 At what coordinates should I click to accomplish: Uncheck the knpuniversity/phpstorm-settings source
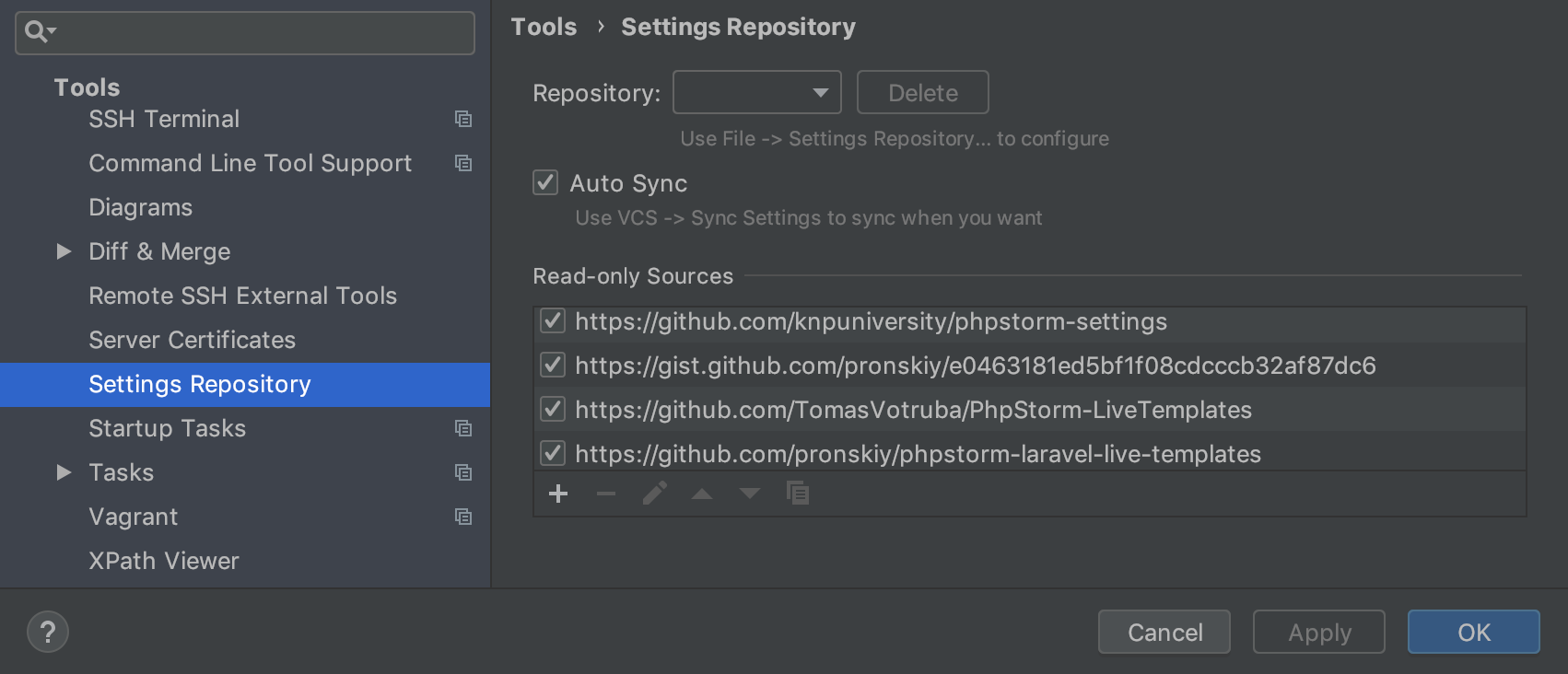pos(553,320)
